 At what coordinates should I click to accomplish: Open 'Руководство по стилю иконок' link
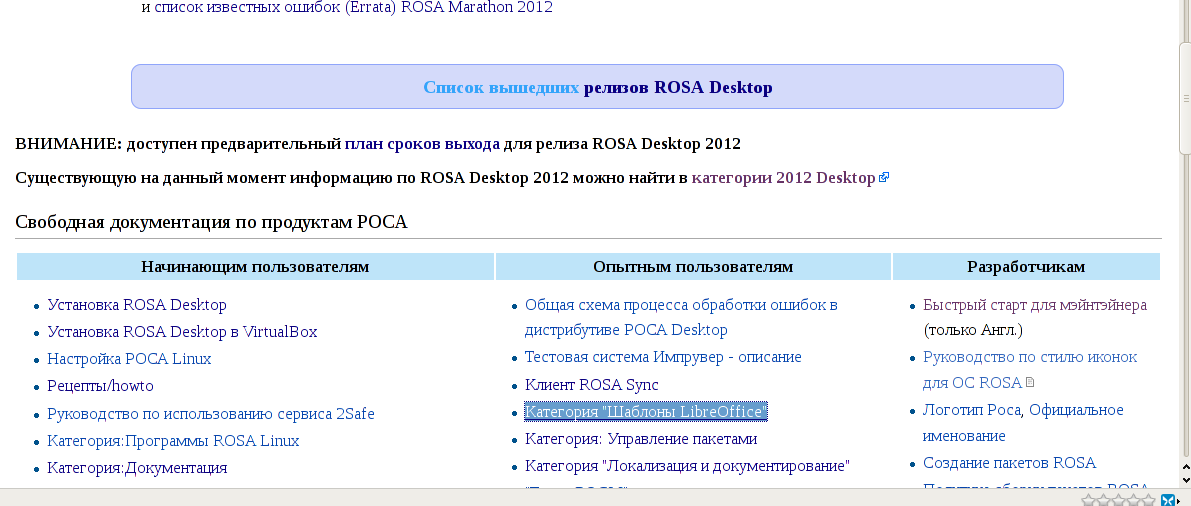[x=1030, y=369]
